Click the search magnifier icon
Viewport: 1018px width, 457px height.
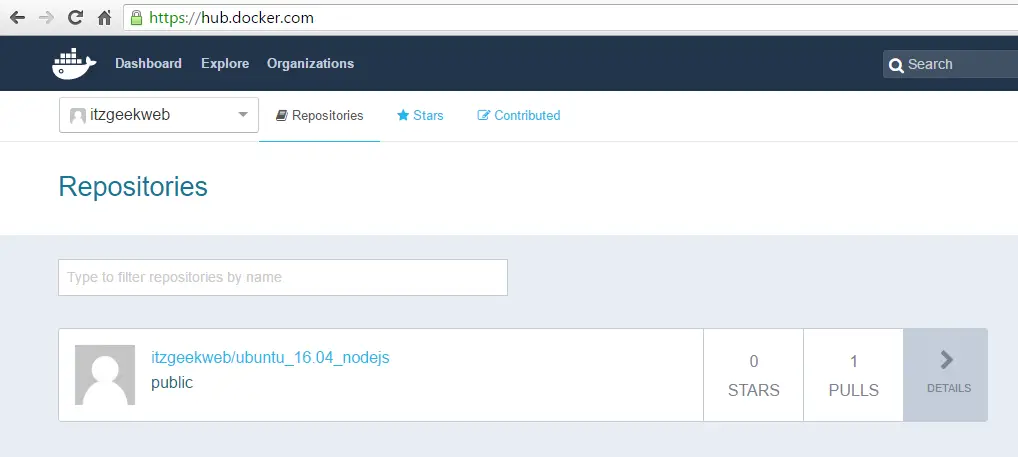coord(897,65)
